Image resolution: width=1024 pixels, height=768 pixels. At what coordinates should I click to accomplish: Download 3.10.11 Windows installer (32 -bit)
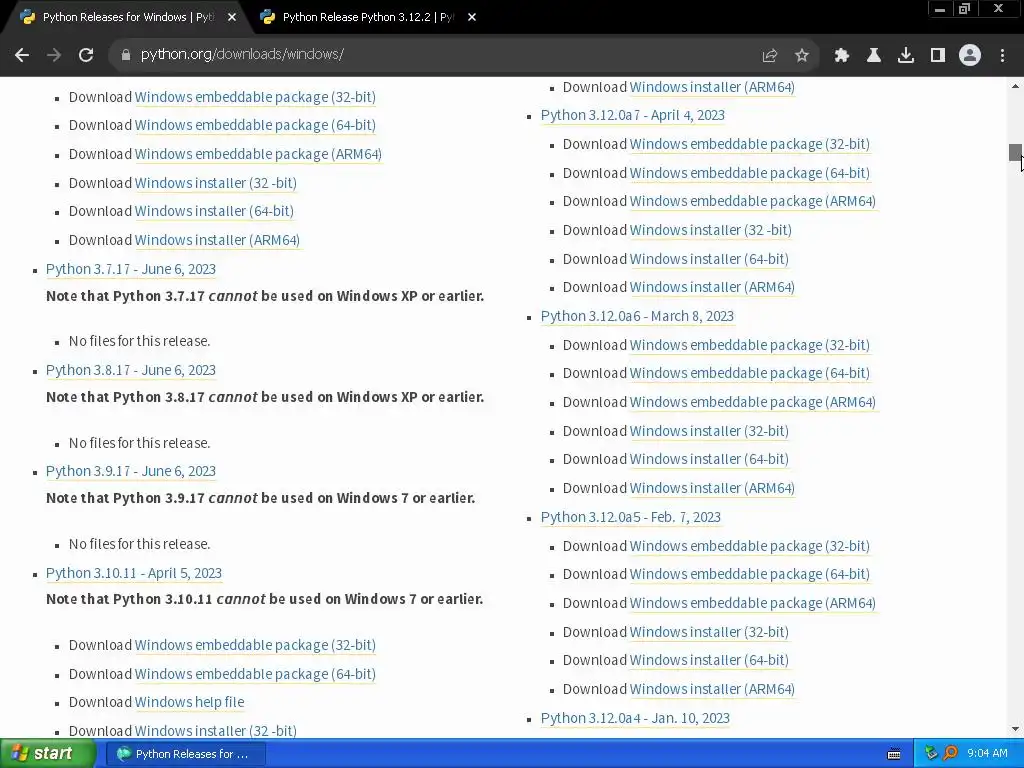tap(216, 731)
